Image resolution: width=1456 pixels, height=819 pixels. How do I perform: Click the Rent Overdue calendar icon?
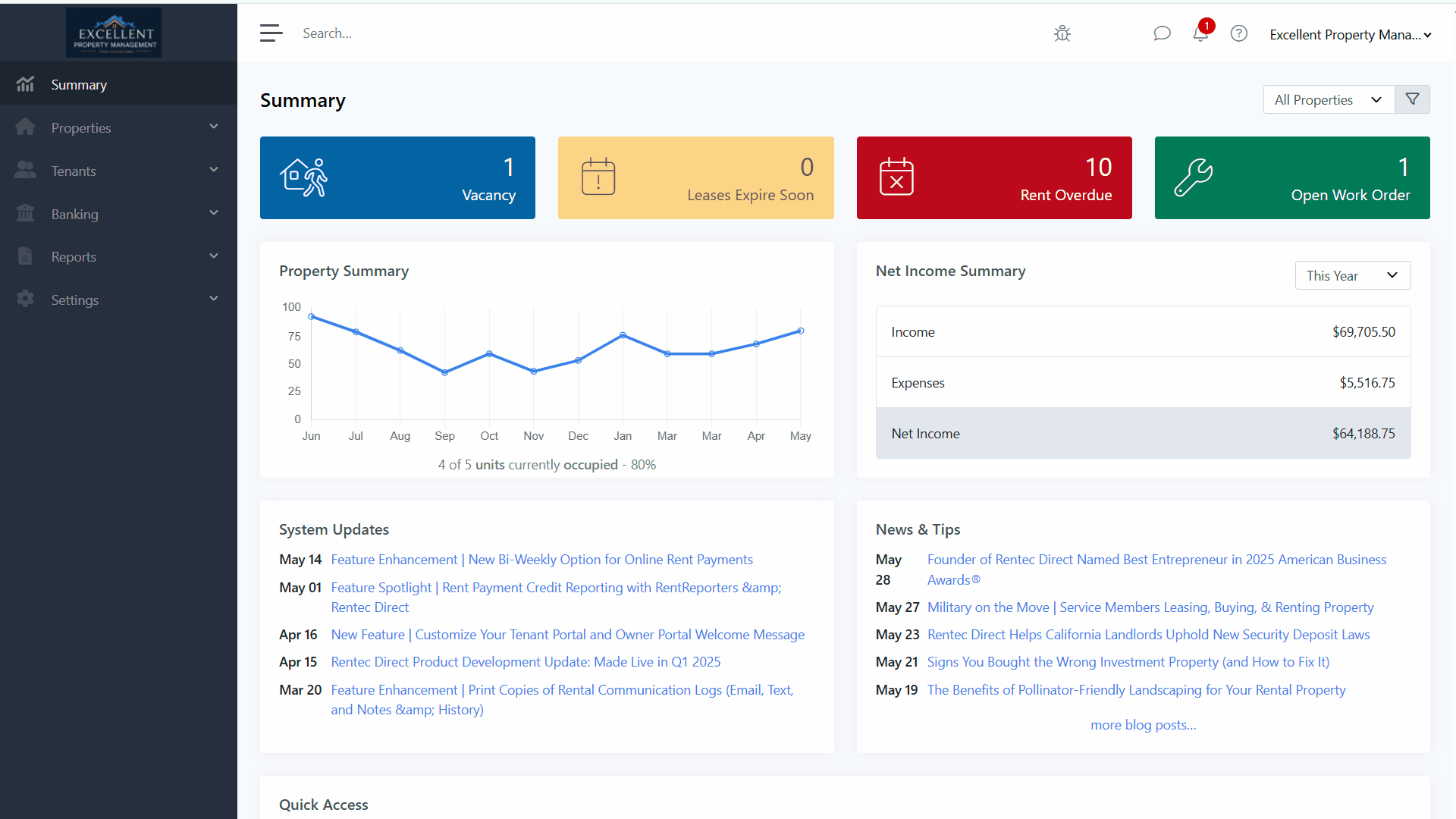[x=896, y=177]
